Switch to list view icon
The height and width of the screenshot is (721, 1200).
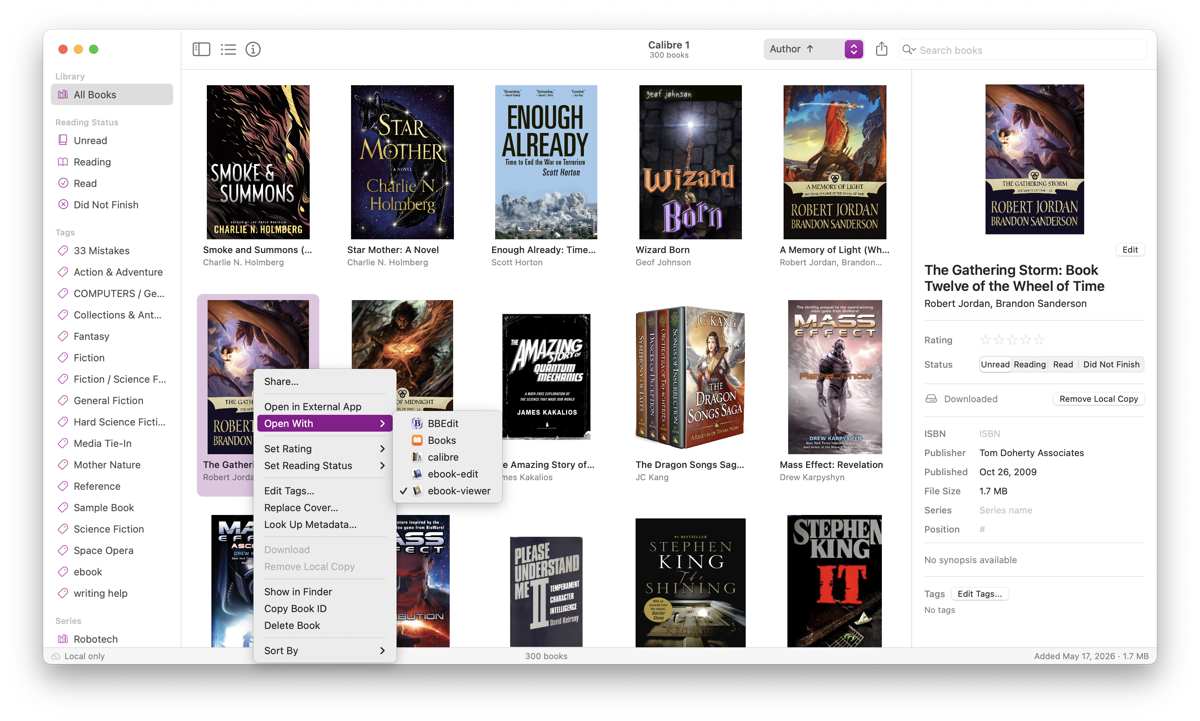pyautogui.click(x=228, y=49)
